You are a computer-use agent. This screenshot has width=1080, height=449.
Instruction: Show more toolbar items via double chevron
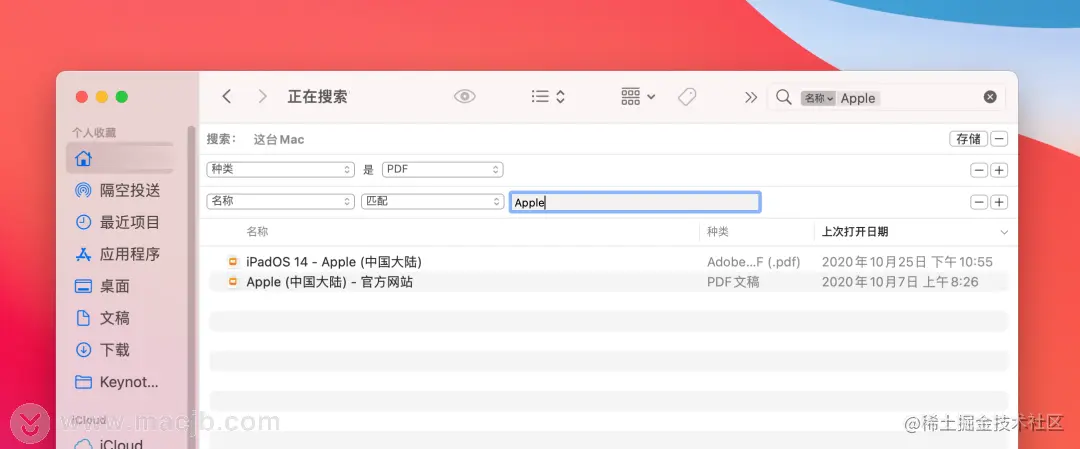[751, 98]
